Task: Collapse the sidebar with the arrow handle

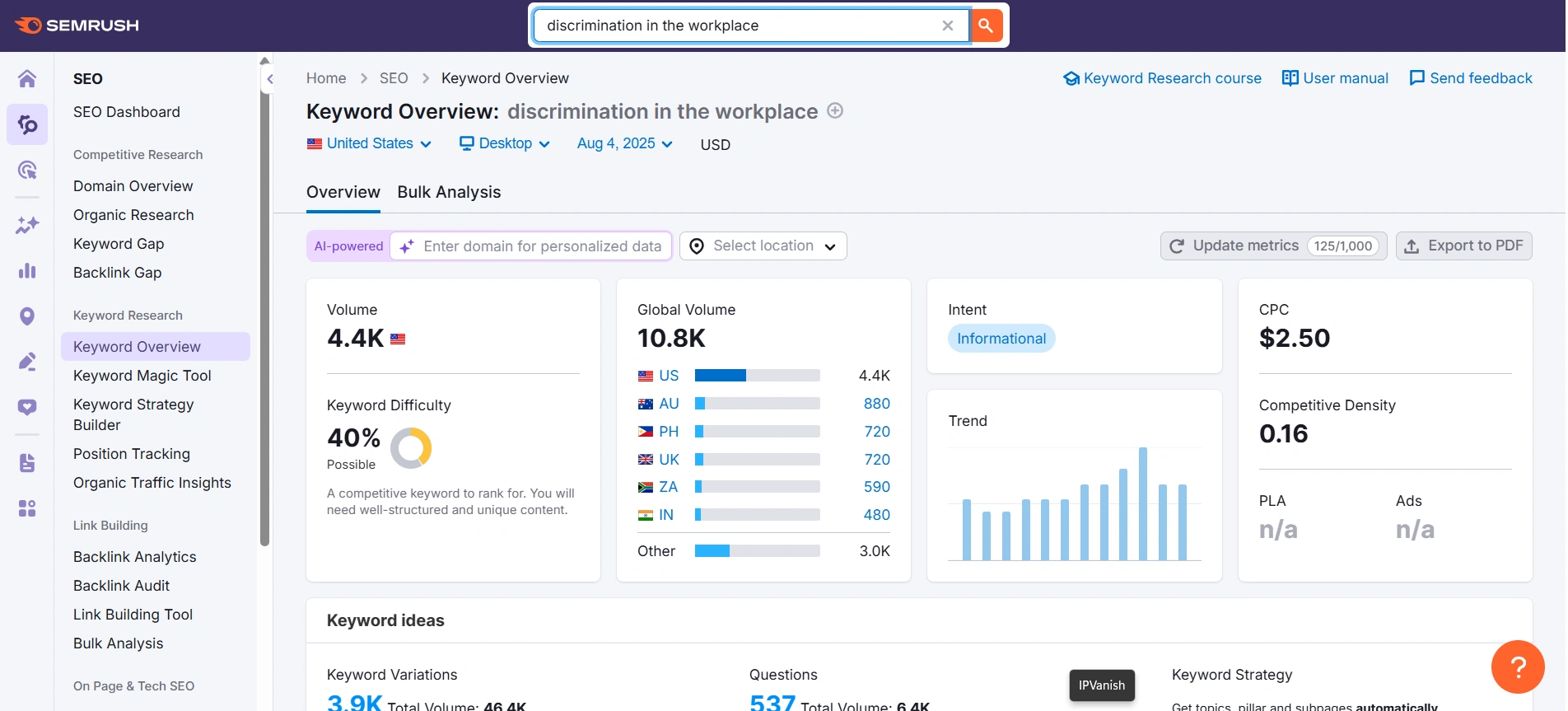Action: [x=269, y=79]
